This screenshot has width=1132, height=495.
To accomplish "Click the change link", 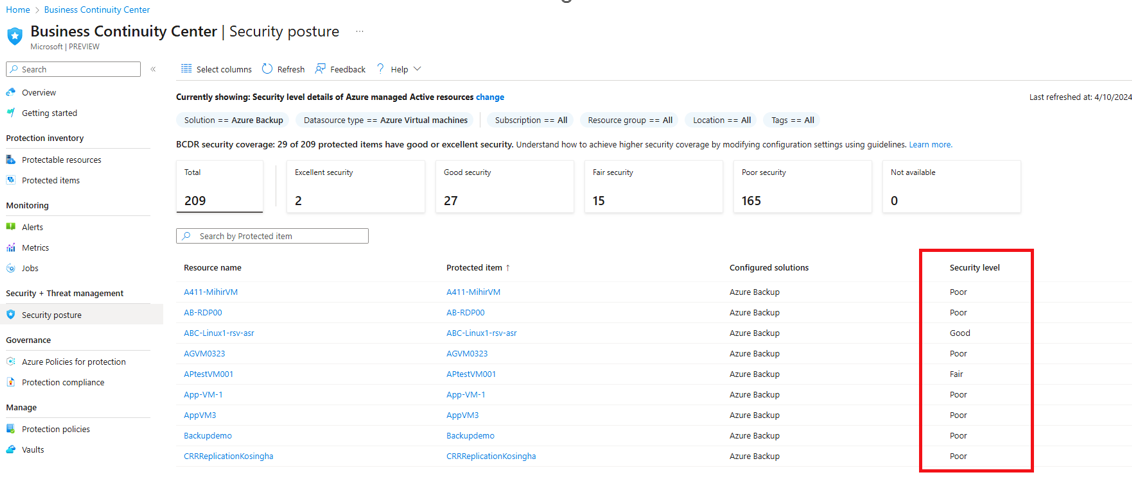I will pos(490,97).
